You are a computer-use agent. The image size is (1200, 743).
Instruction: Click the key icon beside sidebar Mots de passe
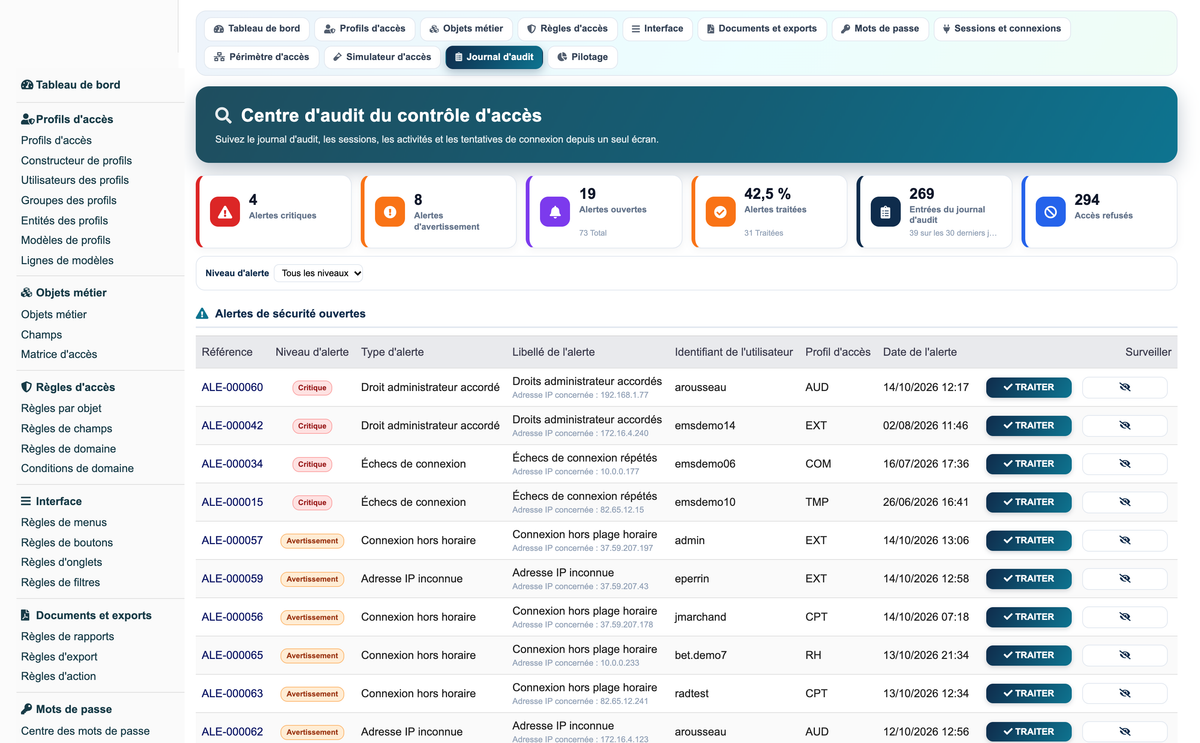(27, 709)
